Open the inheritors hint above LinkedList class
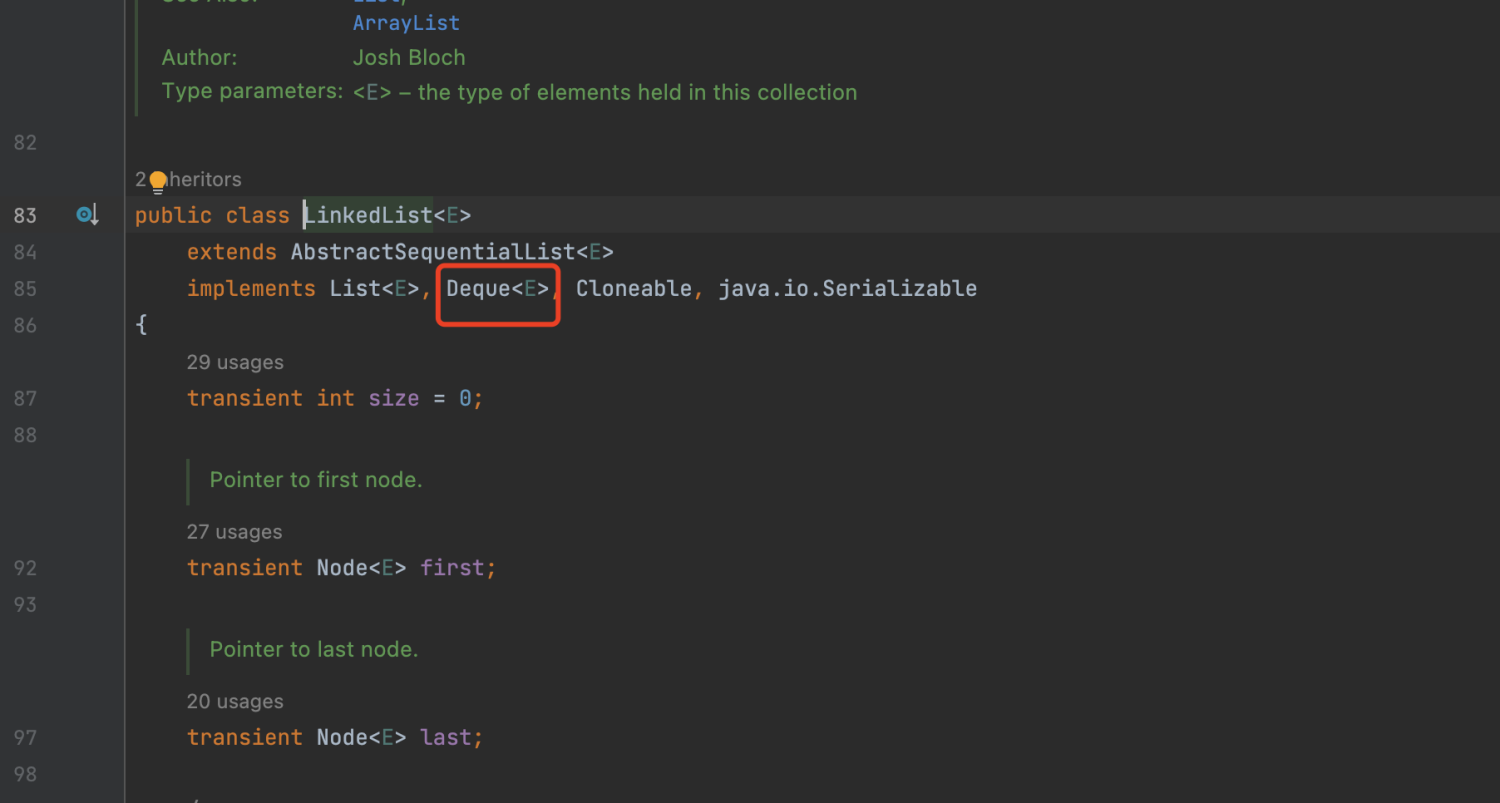 (x=200, y=180)
